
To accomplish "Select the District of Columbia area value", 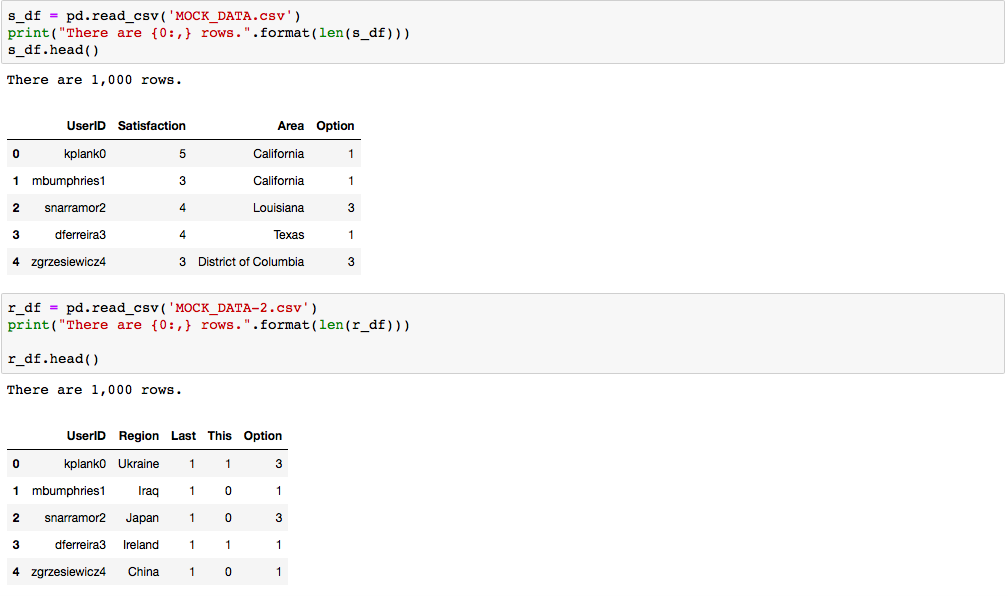I will (251, 261).
